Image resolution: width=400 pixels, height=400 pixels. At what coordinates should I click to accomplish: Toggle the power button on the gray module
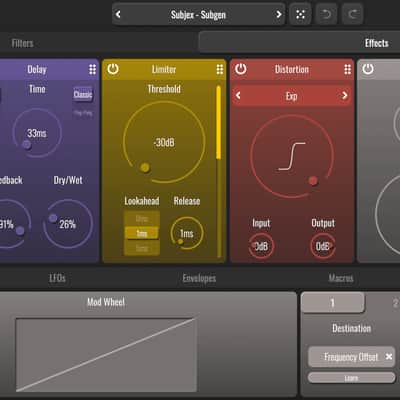coord(368,69)
